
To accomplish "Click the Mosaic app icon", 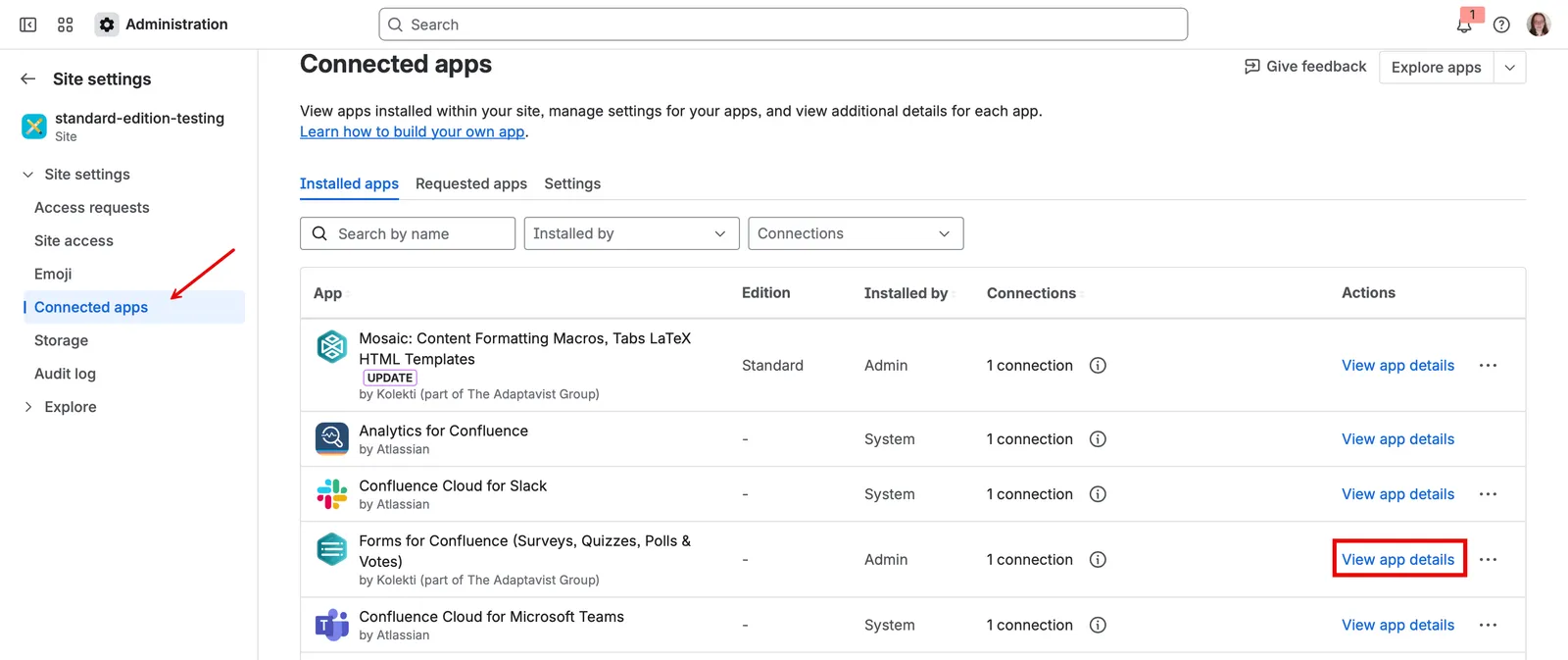I will (332, 346).
